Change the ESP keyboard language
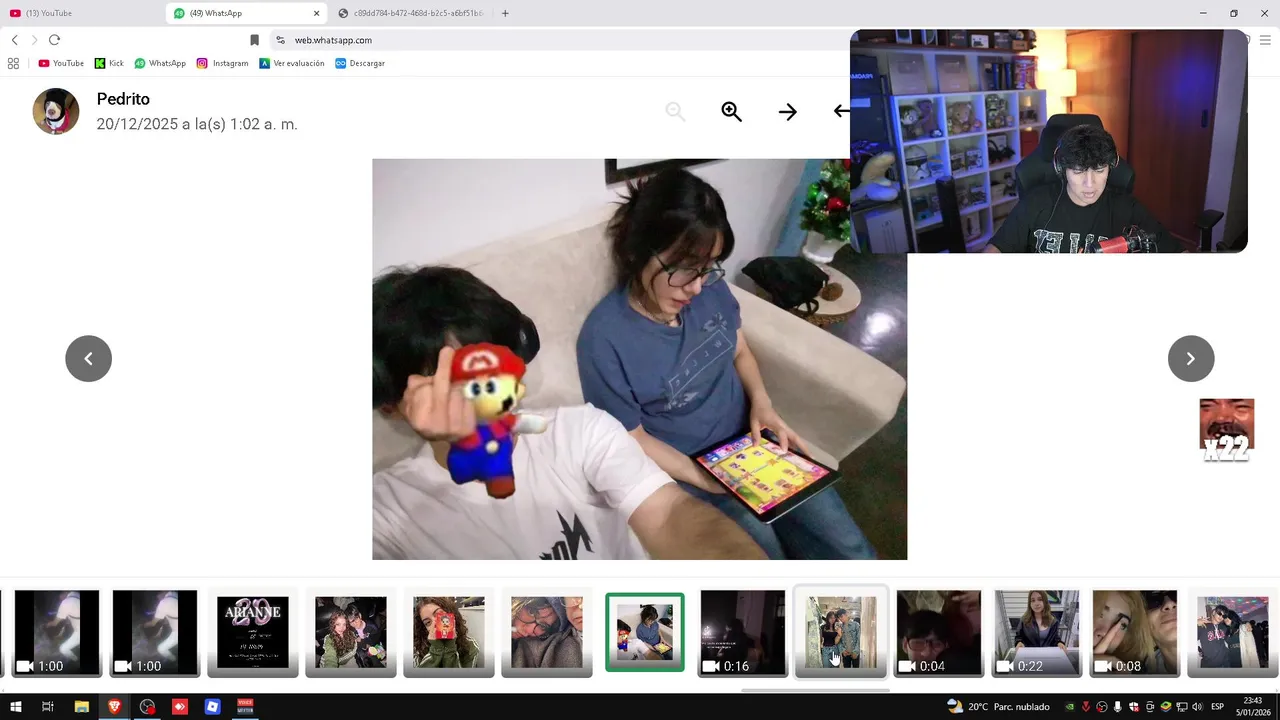 (x=1218, y=707)
